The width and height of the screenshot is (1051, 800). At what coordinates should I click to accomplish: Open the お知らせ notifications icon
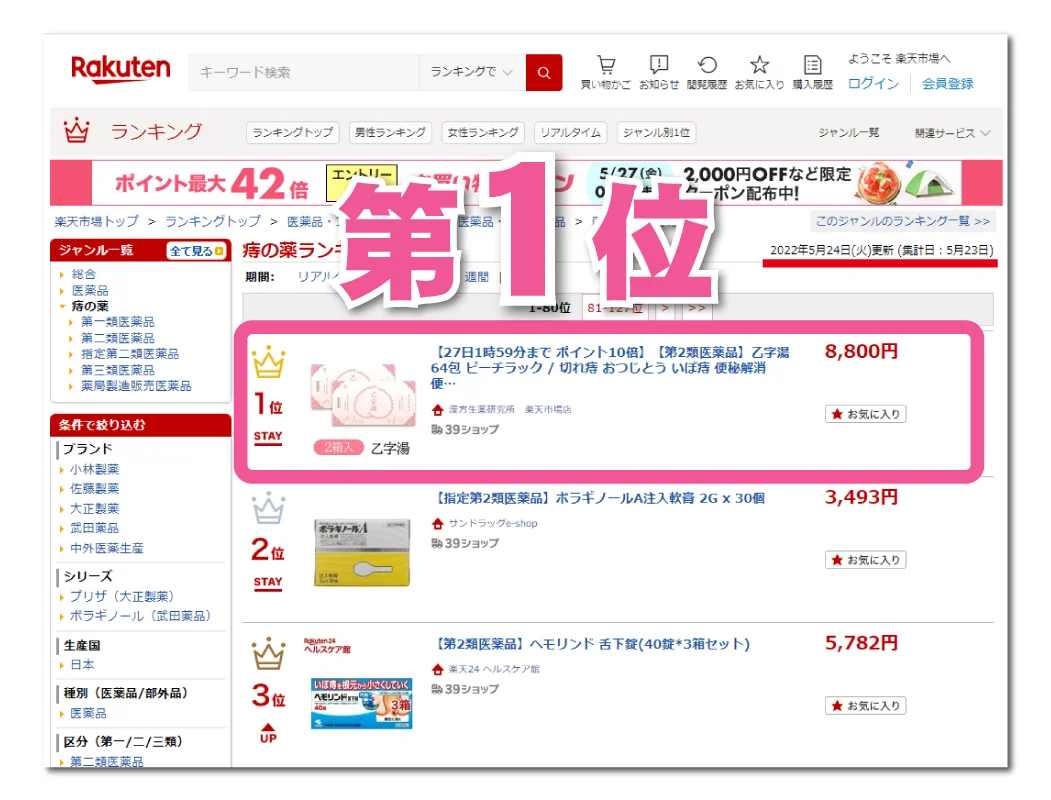[x=659, y=64]
